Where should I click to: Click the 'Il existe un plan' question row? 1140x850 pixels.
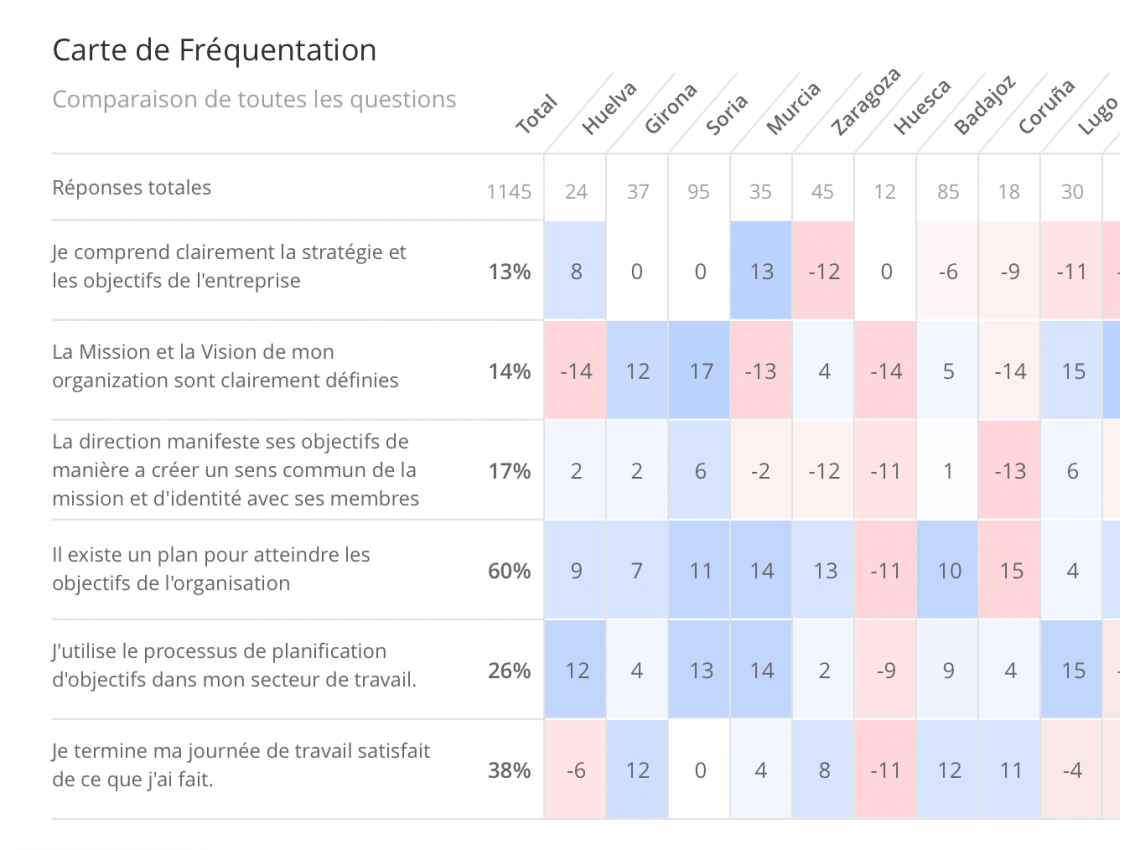point(211,568)
